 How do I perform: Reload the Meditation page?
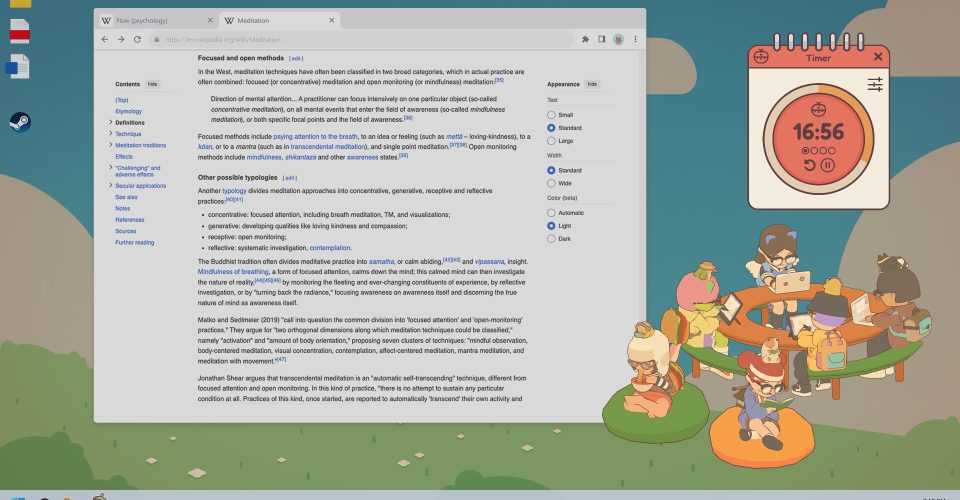click(x=137, y=39)
